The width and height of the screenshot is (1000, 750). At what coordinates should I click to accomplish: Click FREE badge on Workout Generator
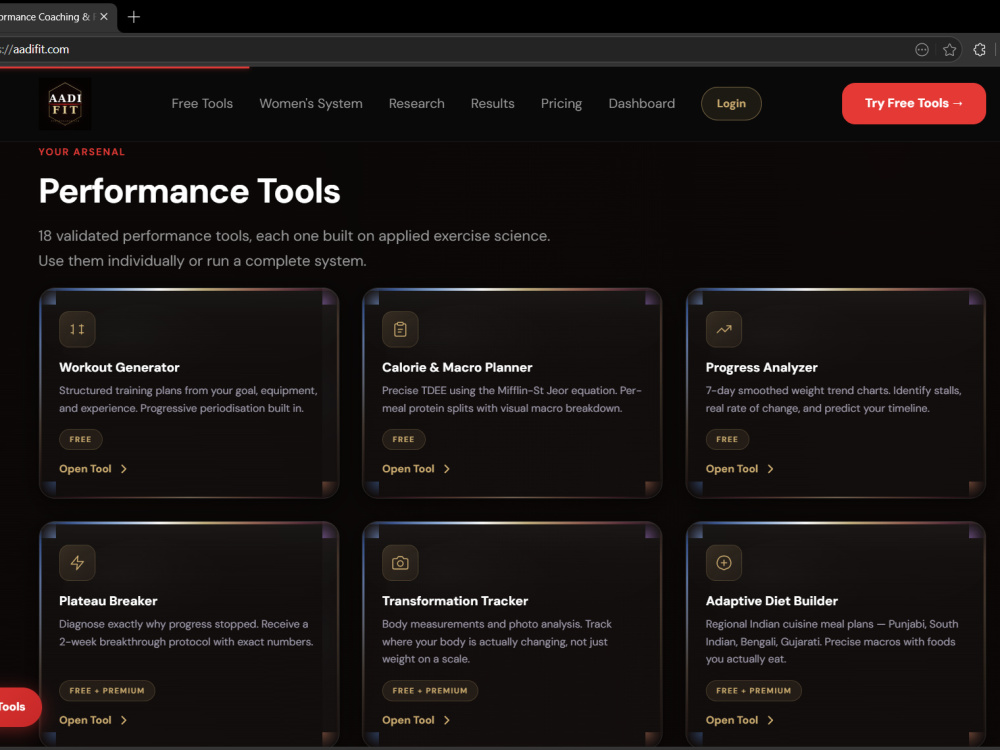tap(80, 439)
